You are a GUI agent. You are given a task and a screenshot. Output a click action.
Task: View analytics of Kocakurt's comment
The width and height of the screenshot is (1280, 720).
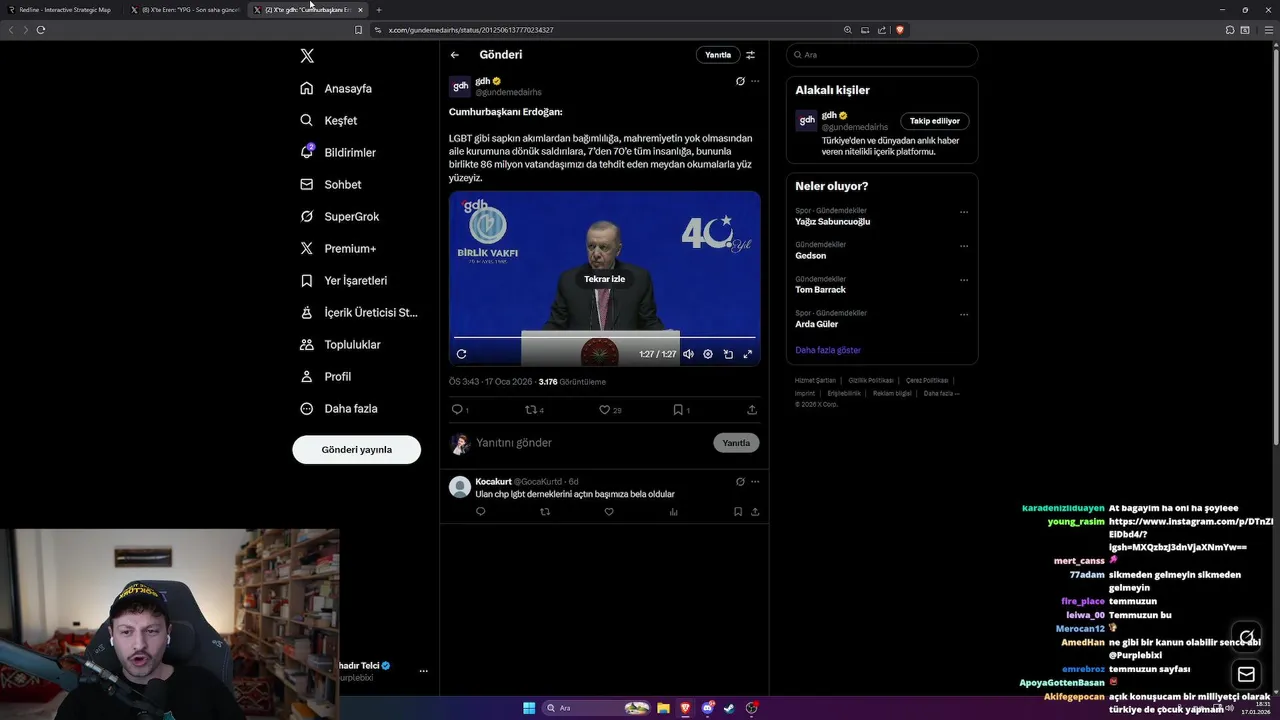(673, 512)
